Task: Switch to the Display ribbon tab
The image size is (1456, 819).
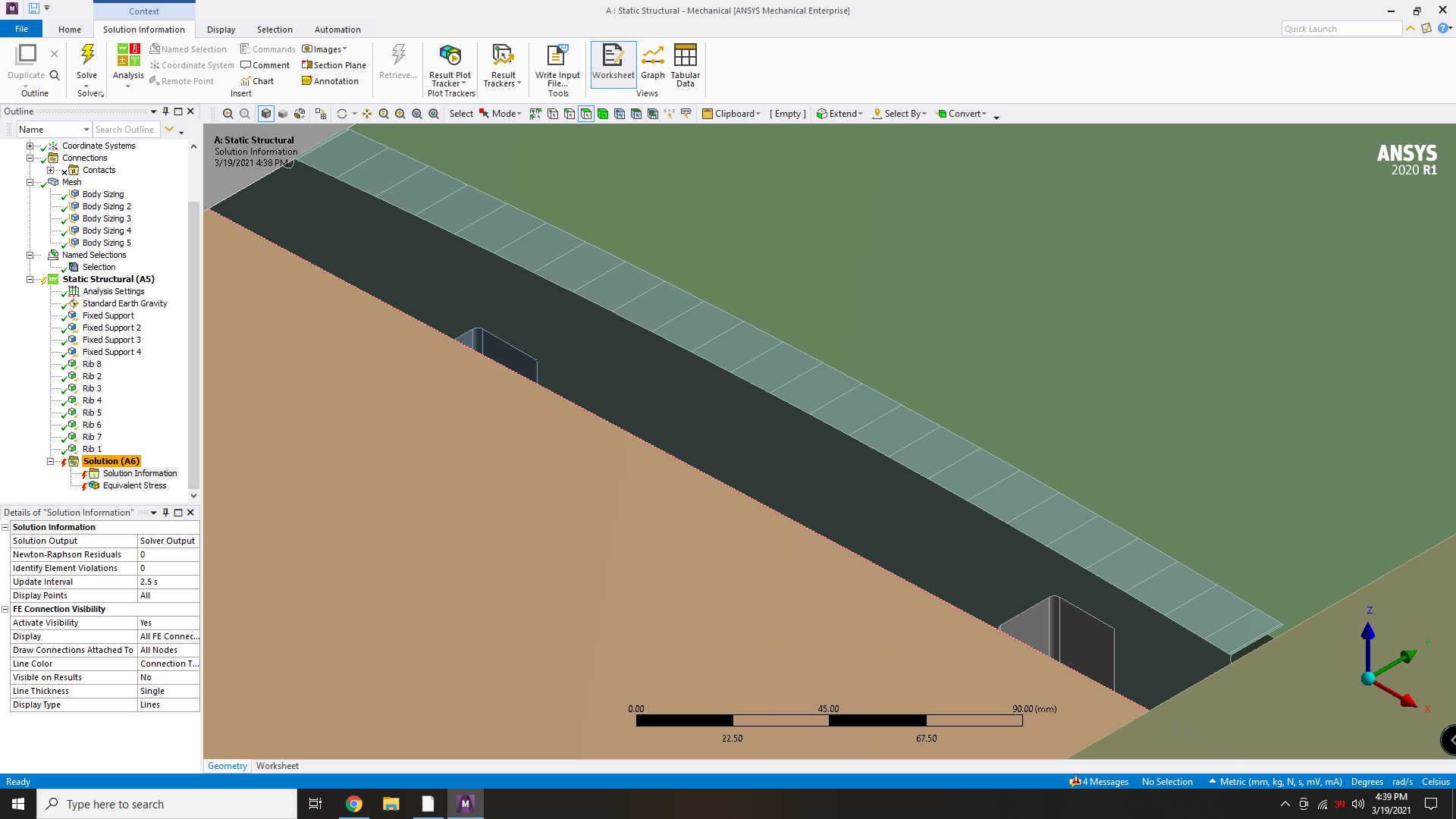Action: coord(221,30)
